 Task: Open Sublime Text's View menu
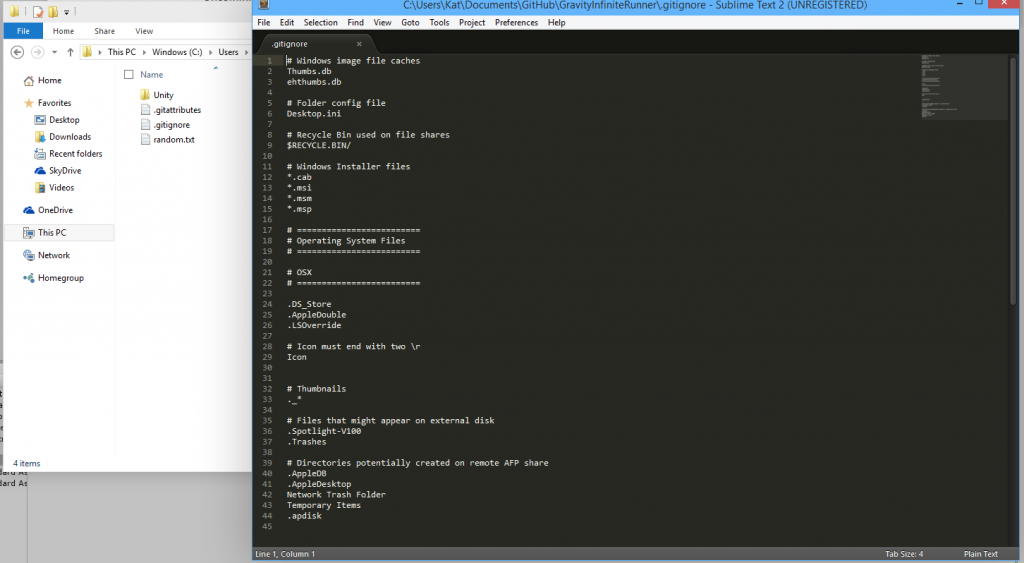pos(382,22)
